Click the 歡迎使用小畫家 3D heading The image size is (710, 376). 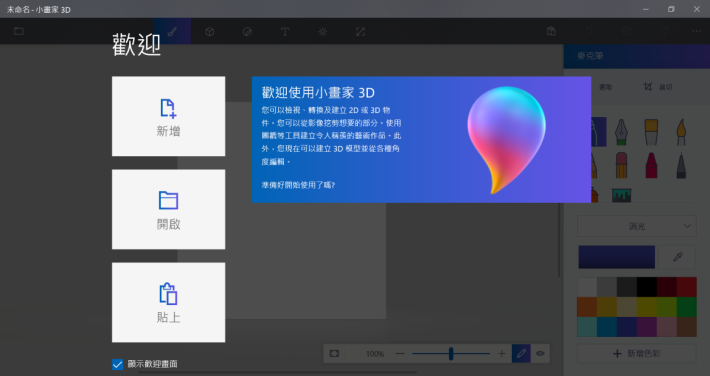coord(318,93)
